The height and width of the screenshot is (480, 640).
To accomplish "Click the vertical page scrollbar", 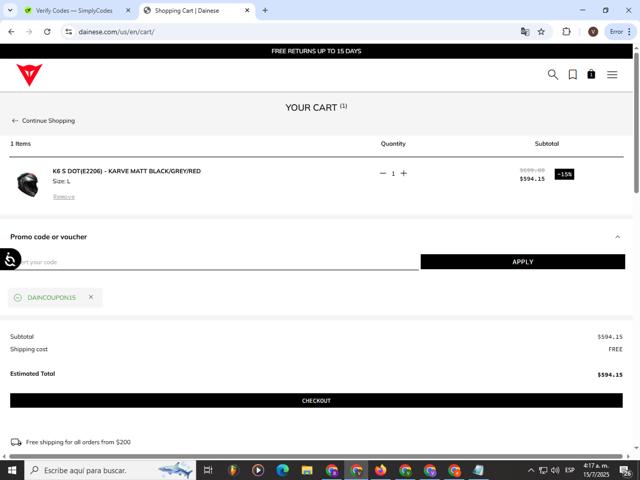I will click(636, 122).
